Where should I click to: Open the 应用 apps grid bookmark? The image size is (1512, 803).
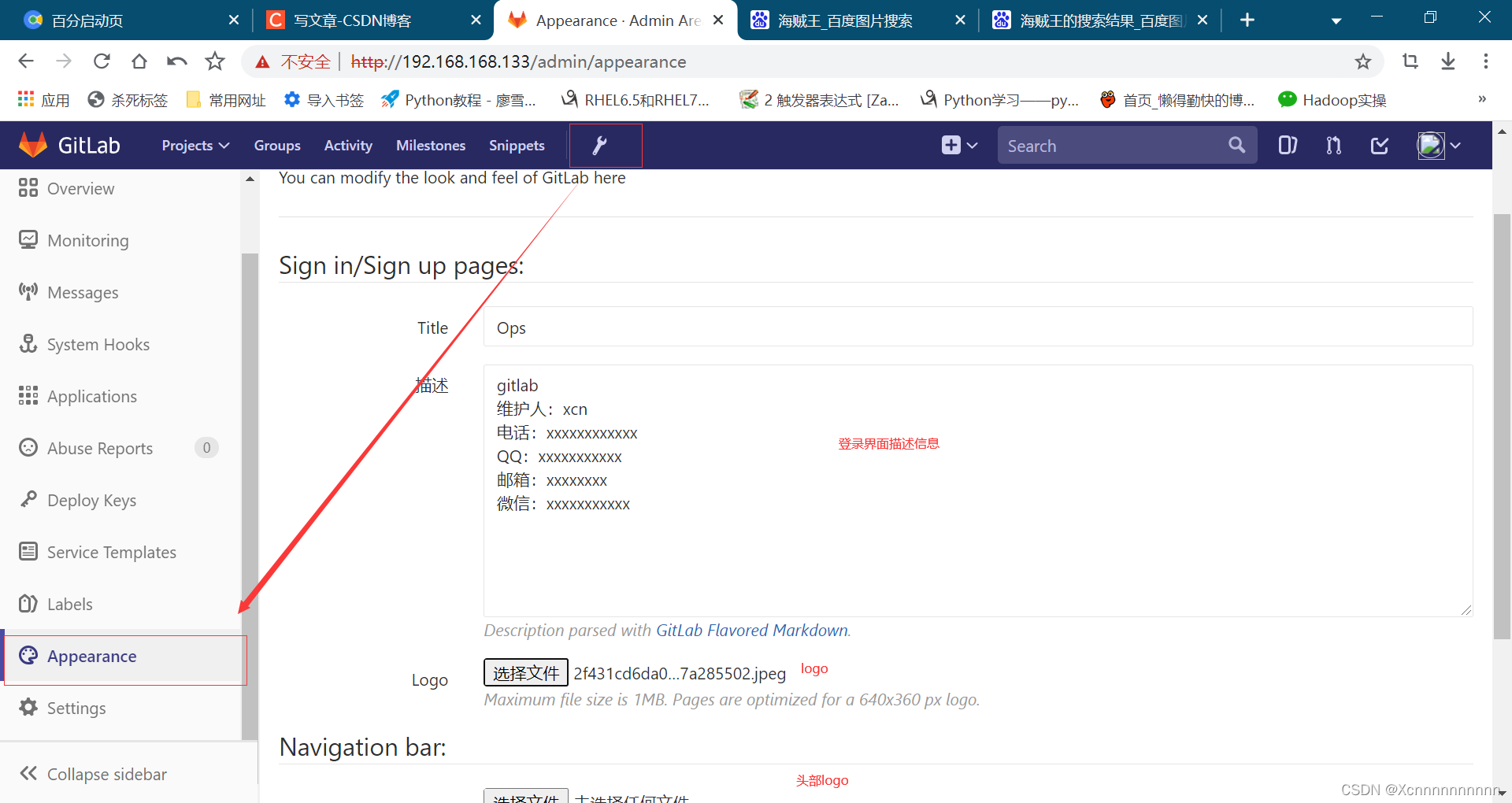43,100
